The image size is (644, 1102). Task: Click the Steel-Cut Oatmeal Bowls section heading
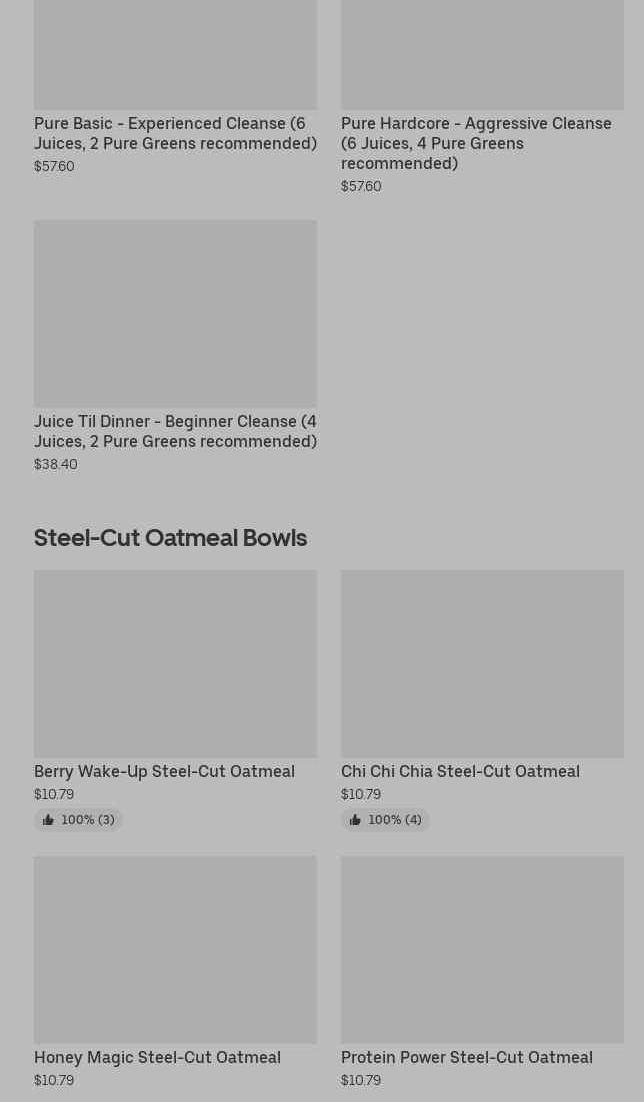170,537
